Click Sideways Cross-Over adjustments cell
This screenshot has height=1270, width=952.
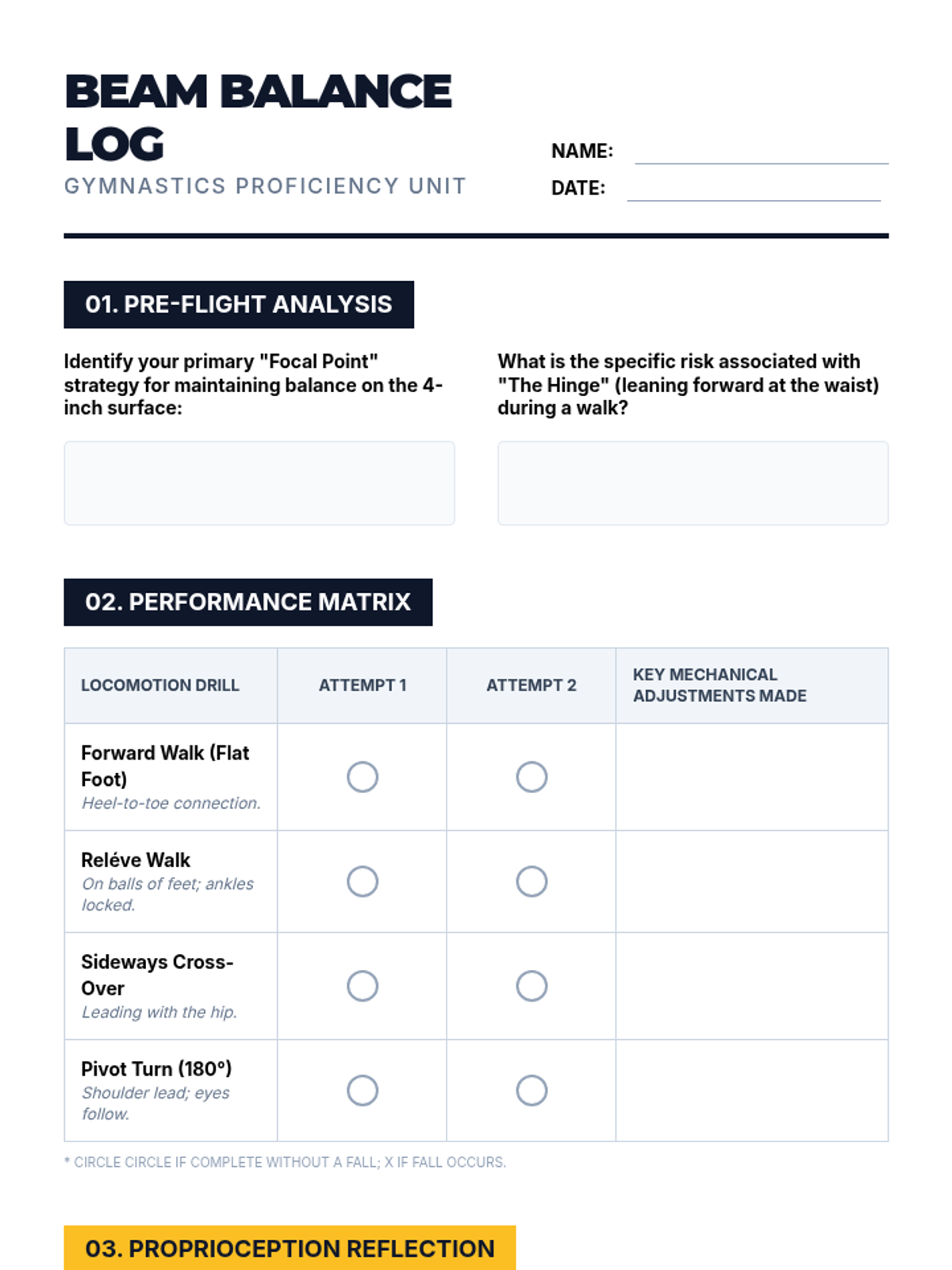(x=751, y=986)
